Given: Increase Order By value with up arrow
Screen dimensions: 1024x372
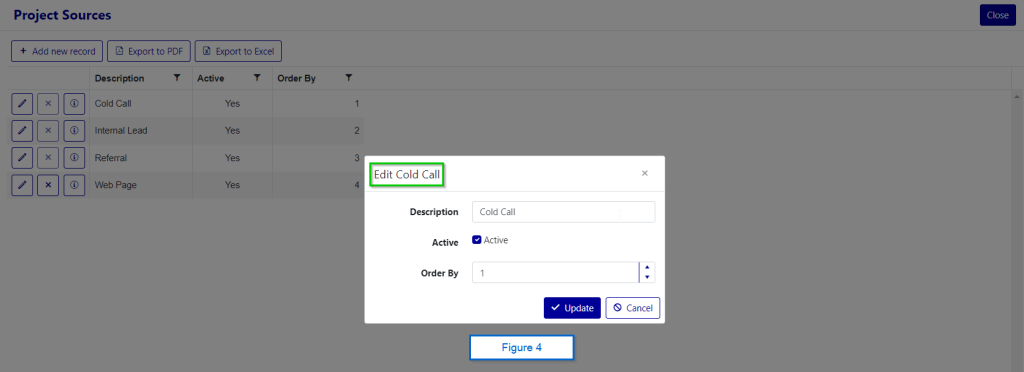Looking at the screenshot, I should point(647,268).
